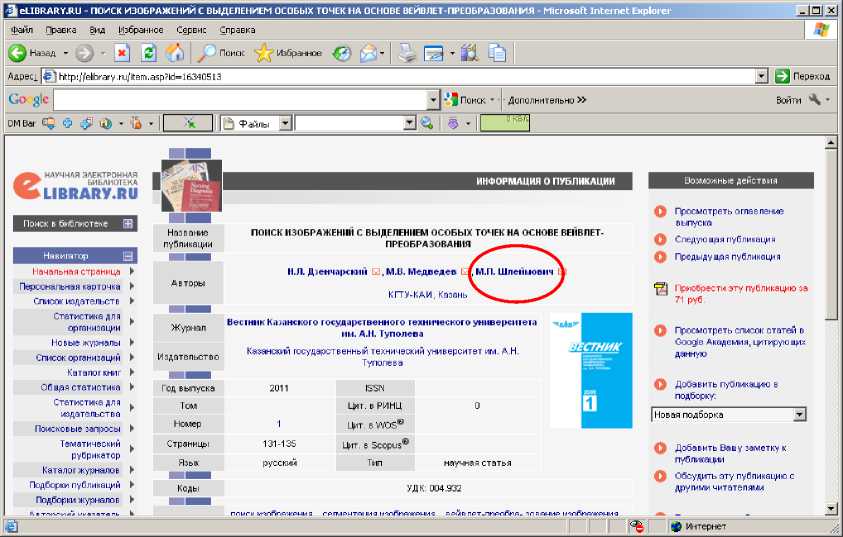
Task: Open the Новая подборка dropdown
Action: (799, 414)
